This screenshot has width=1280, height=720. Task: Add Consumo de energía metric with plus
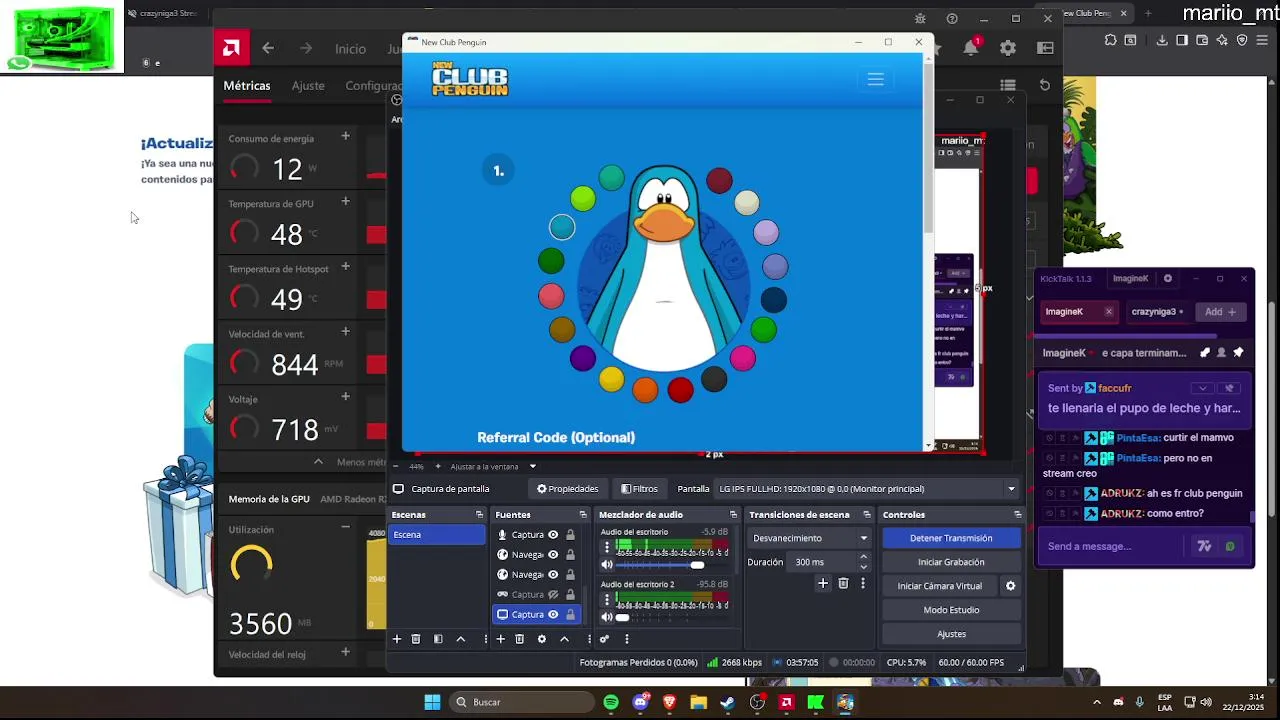click(345, 136)
